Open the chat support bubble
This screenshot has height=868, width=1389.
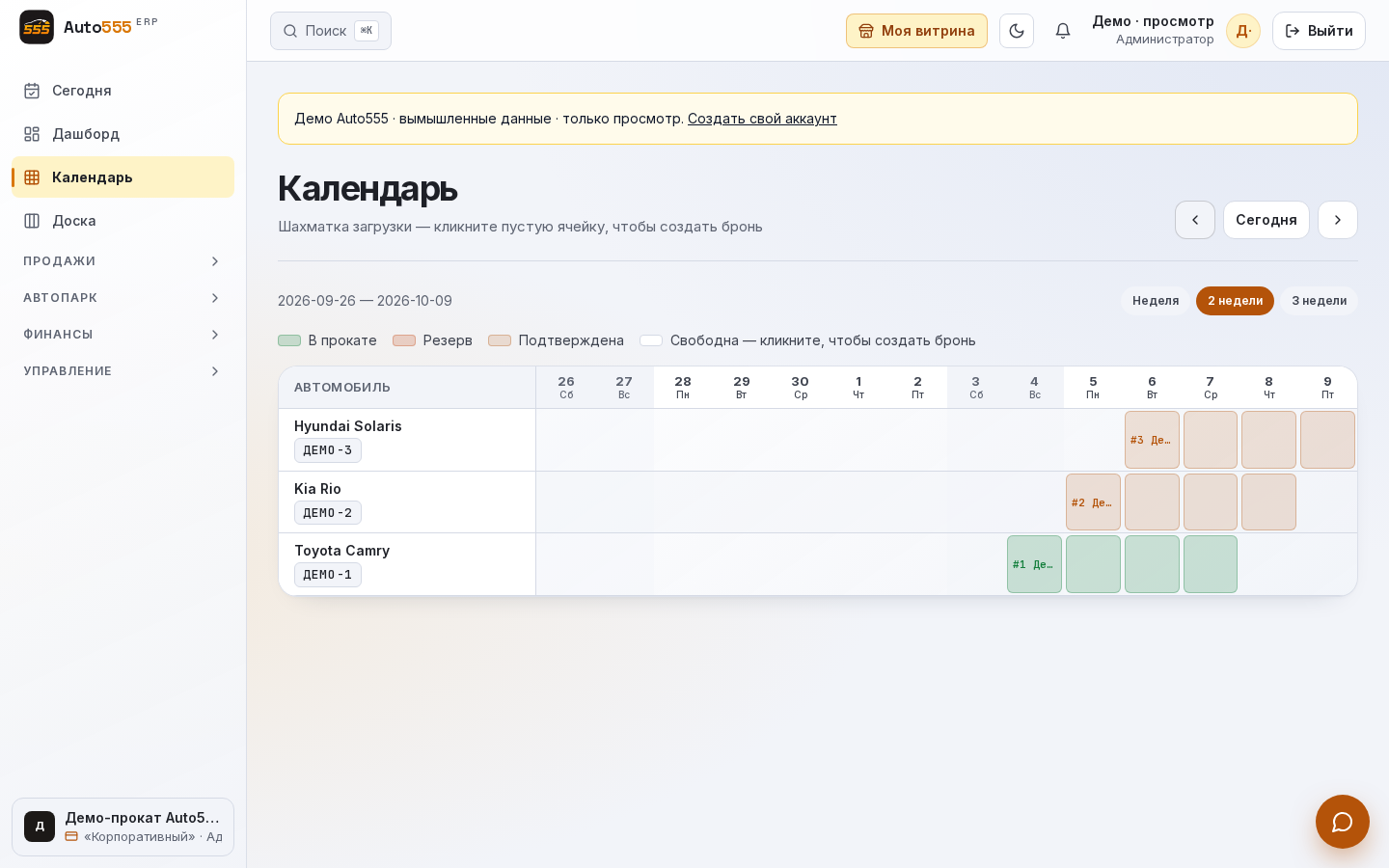1343,822
